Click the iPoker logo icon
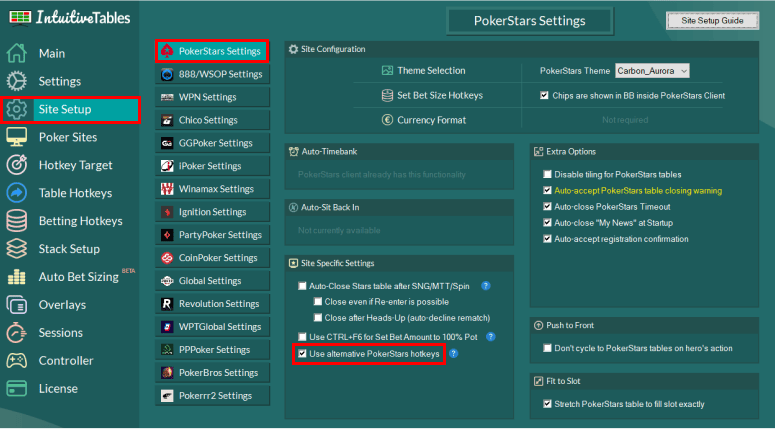 167,166
